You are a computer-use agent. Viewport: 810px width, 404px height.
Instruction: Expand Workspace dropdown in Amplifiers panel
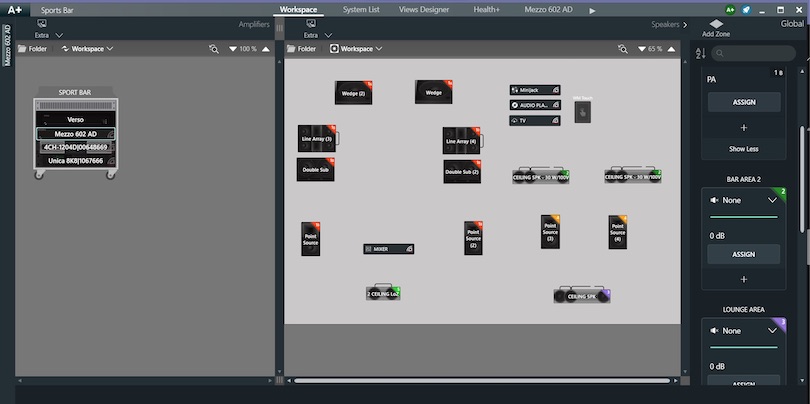click(x=89, y=48)
